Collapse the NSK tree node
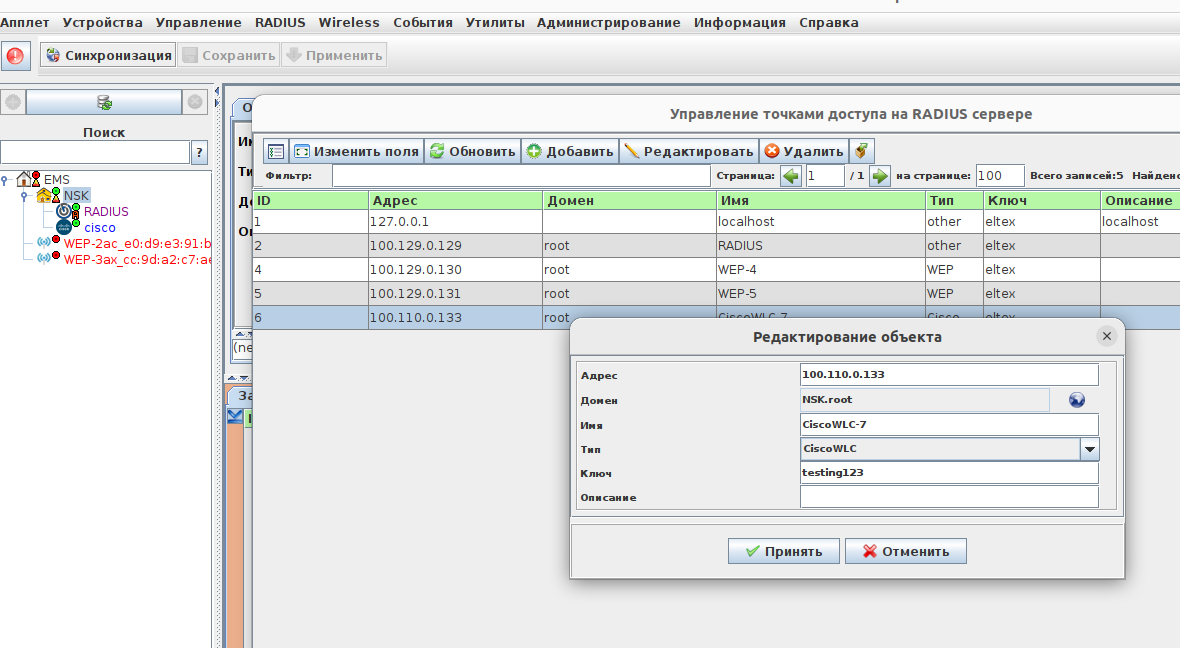Image resolution: width=1180 pixels, height=648 pixels. [x=25, y=196]
